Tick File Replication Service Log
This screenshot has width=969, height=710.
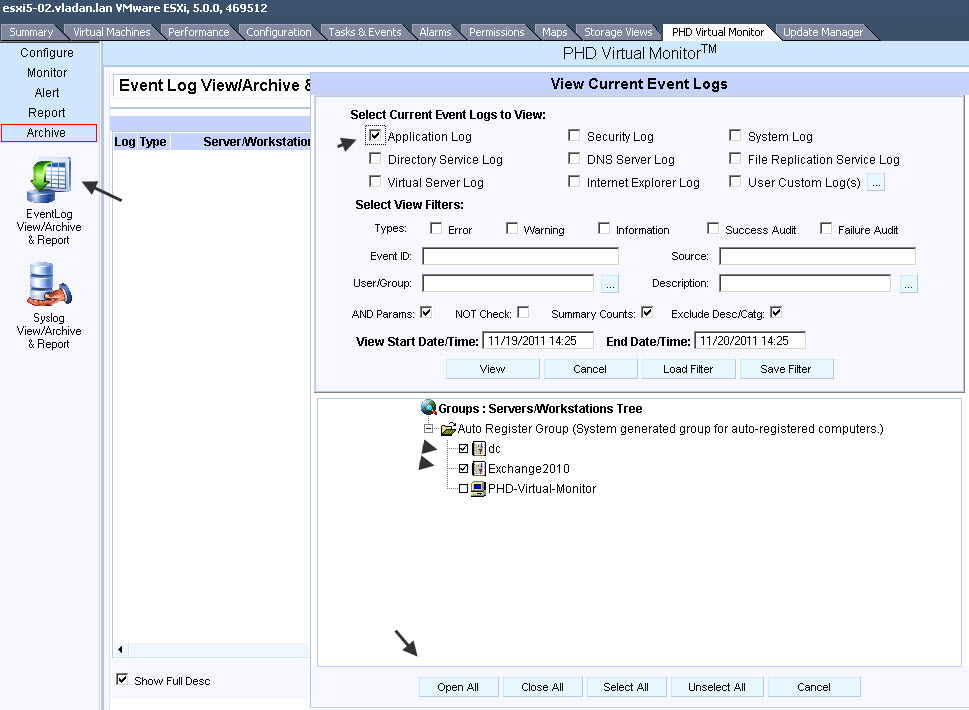pos(735,158)
